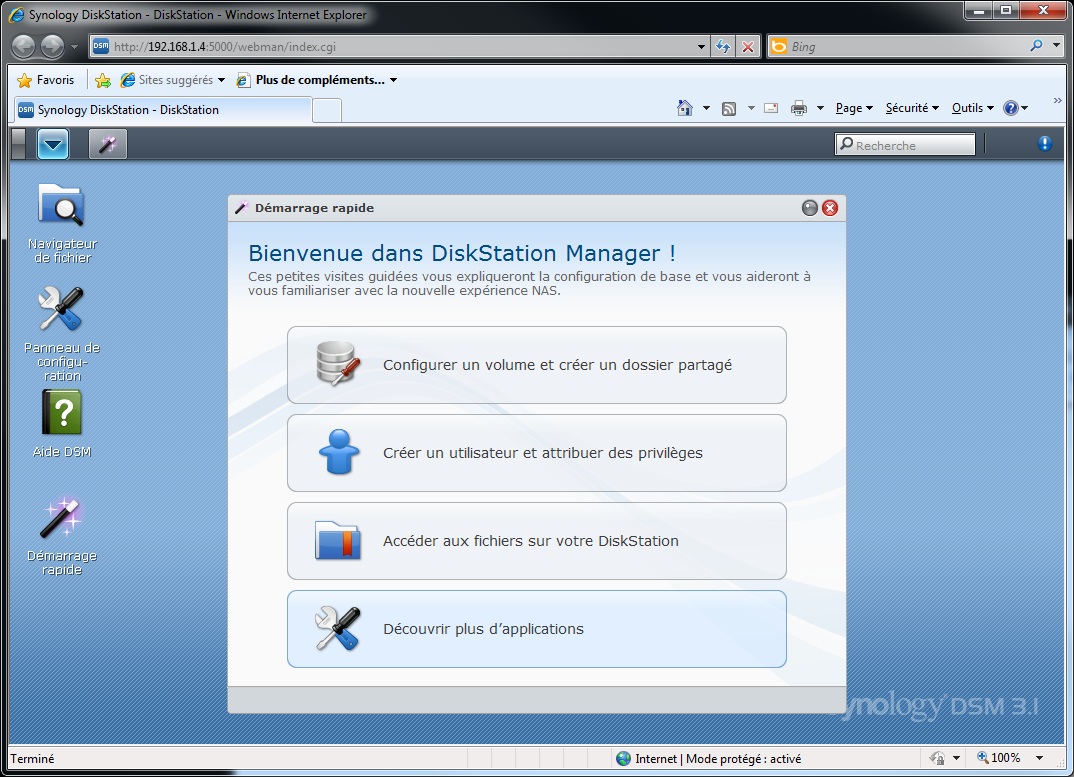Close the Démarrage rapide dialog
This screenshot has height=777, width=1074.
[x=829, y=208]
